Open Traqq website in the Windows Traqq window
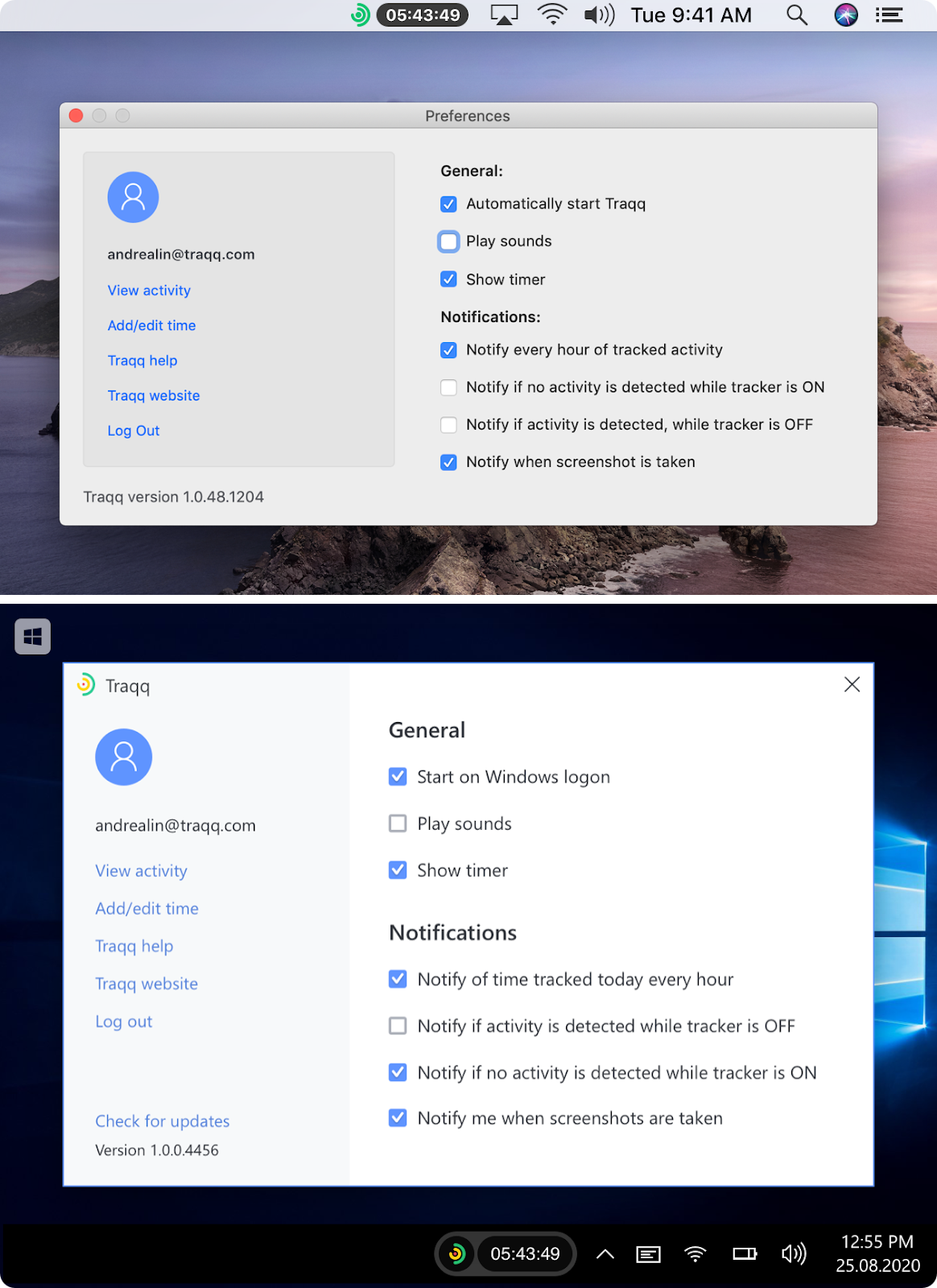937x1288 pixels. [x=147, y=984]
